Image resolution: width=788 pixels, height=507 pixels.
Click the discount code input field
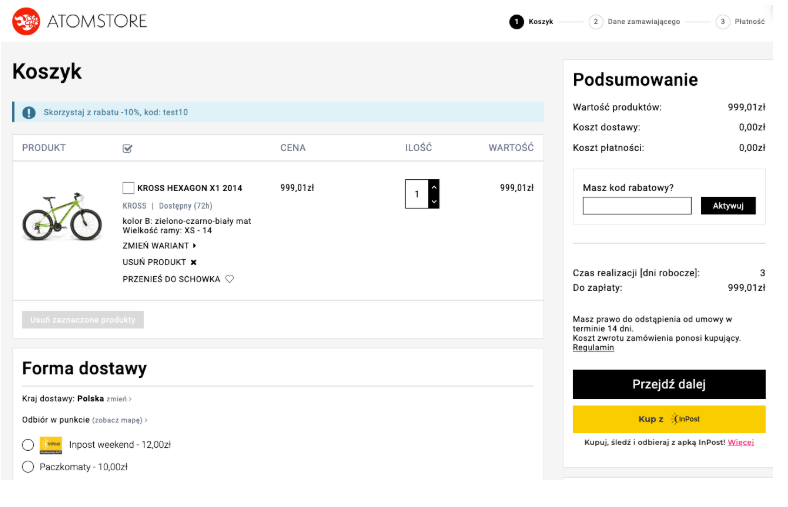click(637, 206)
